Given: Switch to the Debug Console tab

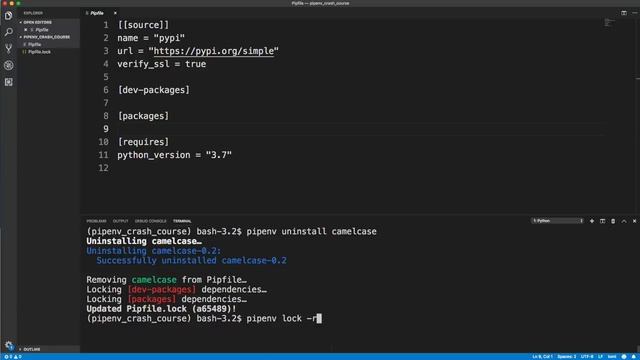Looking at the screenshot, I should coord(151,221).
